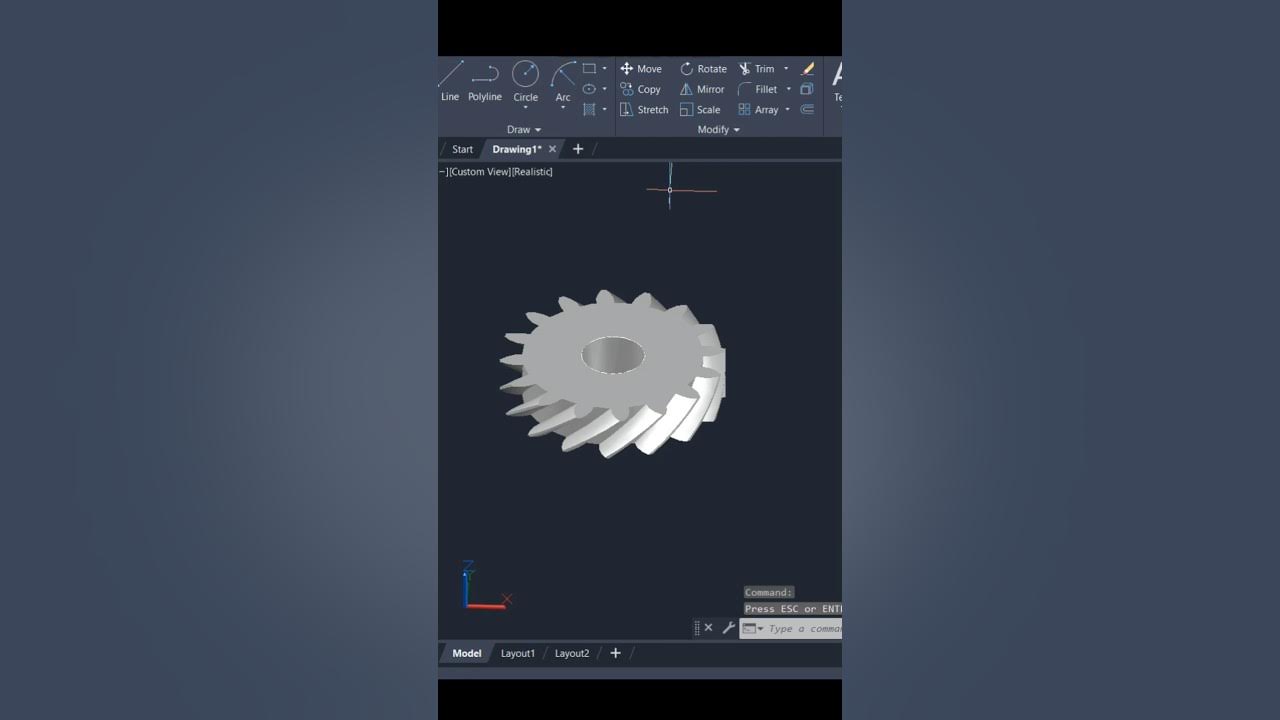
Task: Open the Rectangle tool dropdown arrow
Action: click(x=604, y=69)
